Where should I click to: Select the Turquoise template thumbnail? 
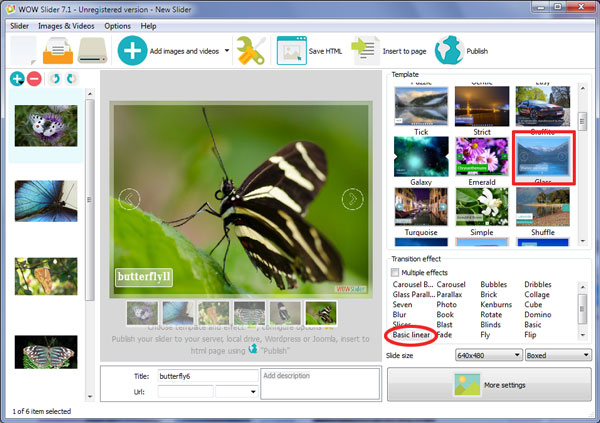(421, 207)
